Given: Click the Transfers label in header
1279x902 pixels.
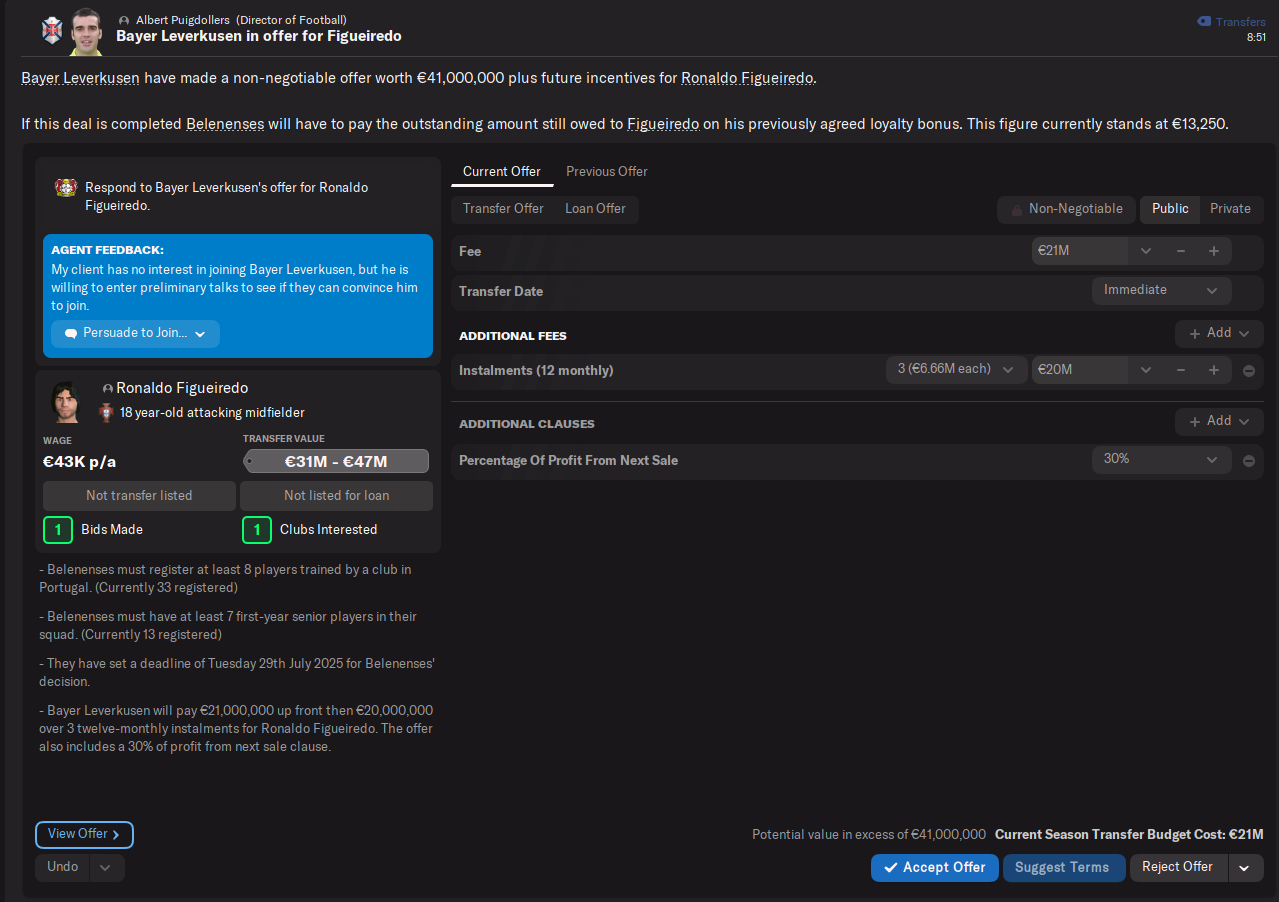Looking at the screenshot, I should [1240, 21].
